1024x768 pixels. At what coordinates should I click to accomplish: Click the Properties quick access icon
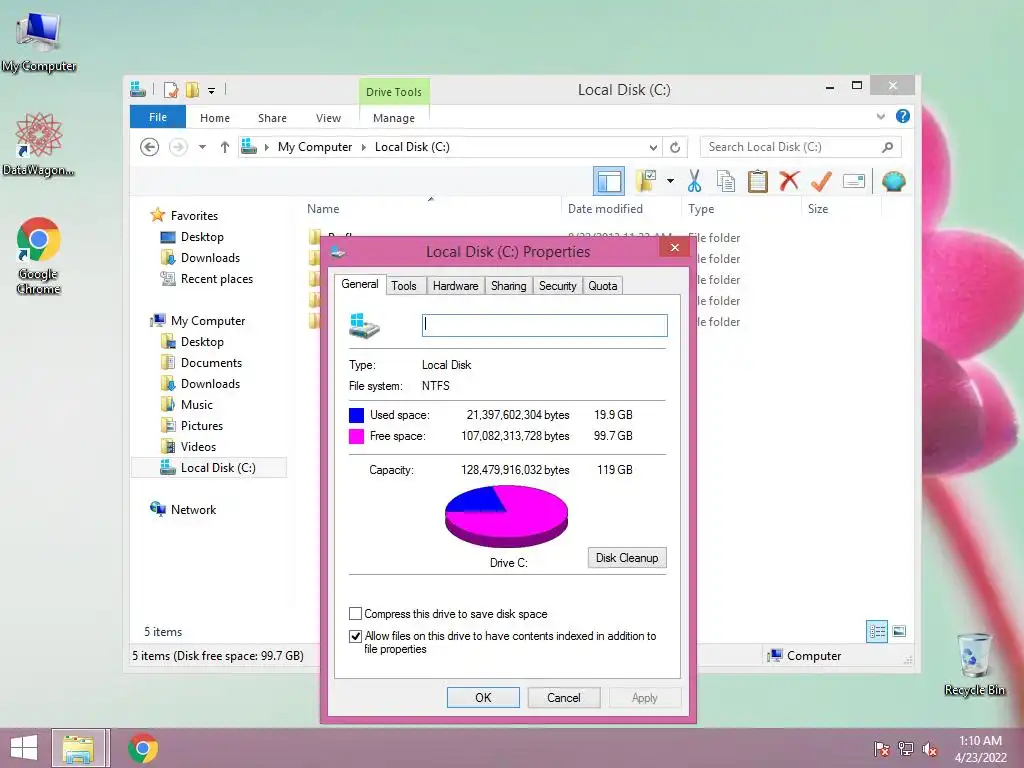[x=171, y=90]
